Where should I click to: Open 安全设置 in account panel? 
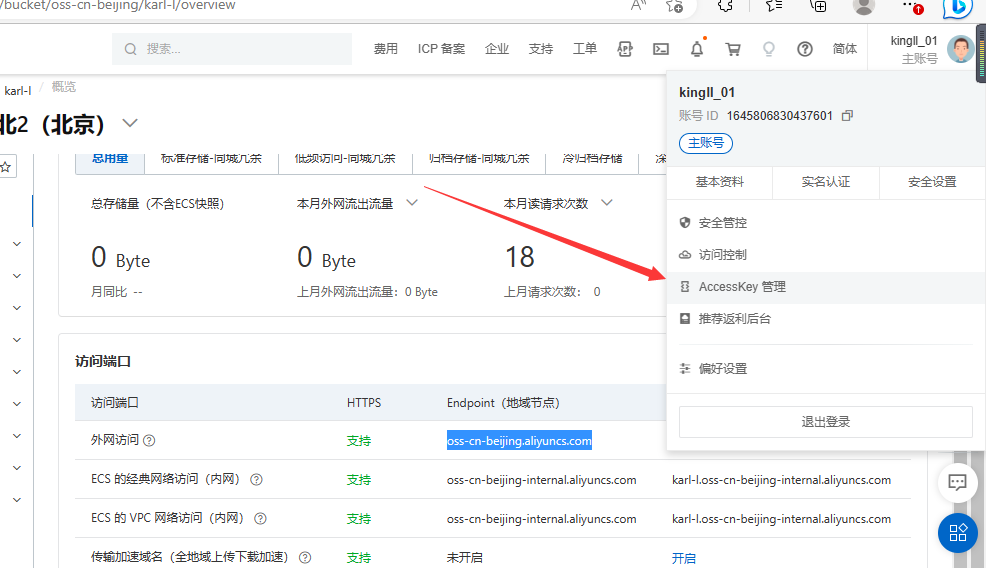click(932, 182)
